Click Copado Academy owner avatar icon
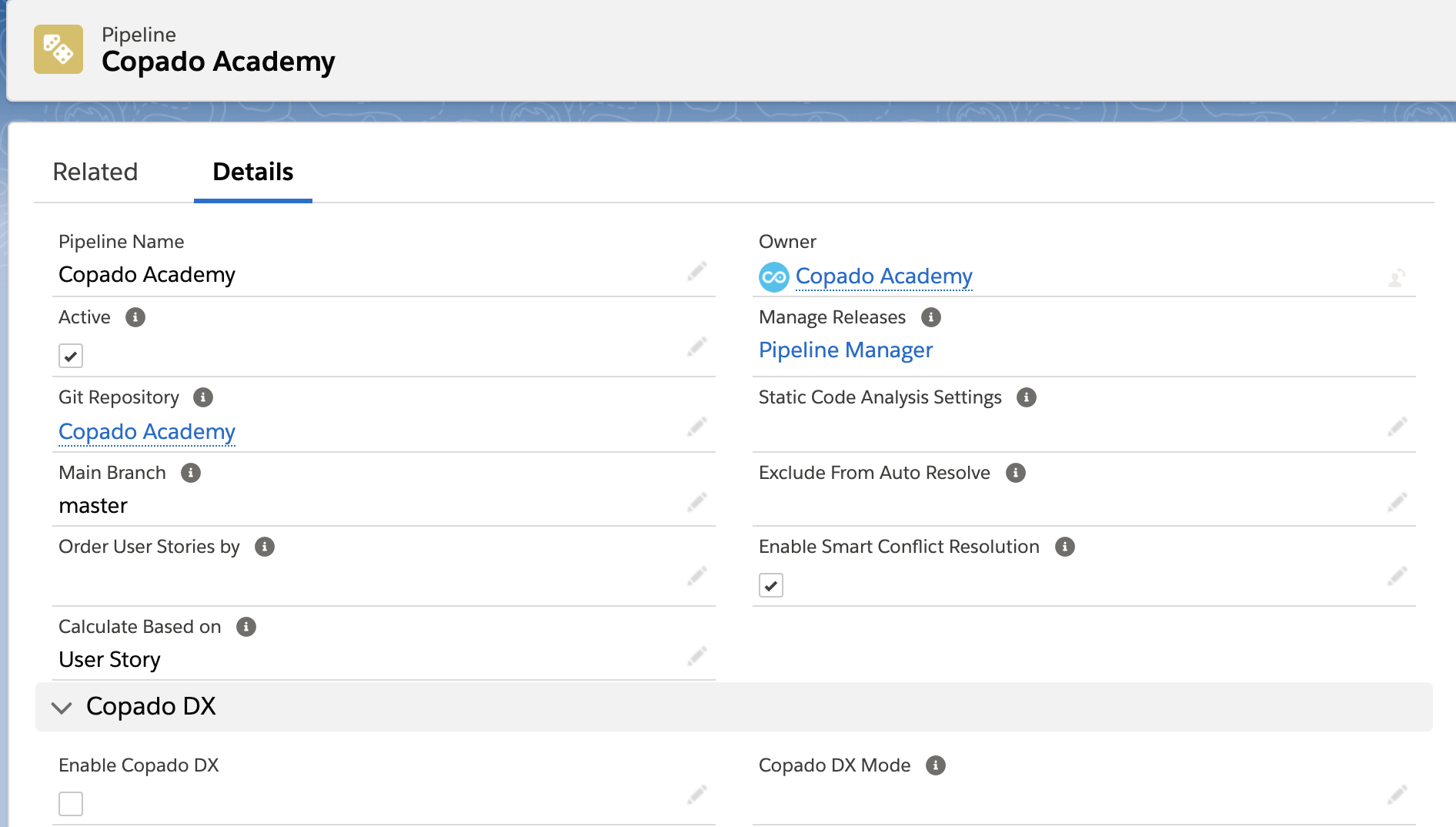The image size is (1456, 827). 773,277
